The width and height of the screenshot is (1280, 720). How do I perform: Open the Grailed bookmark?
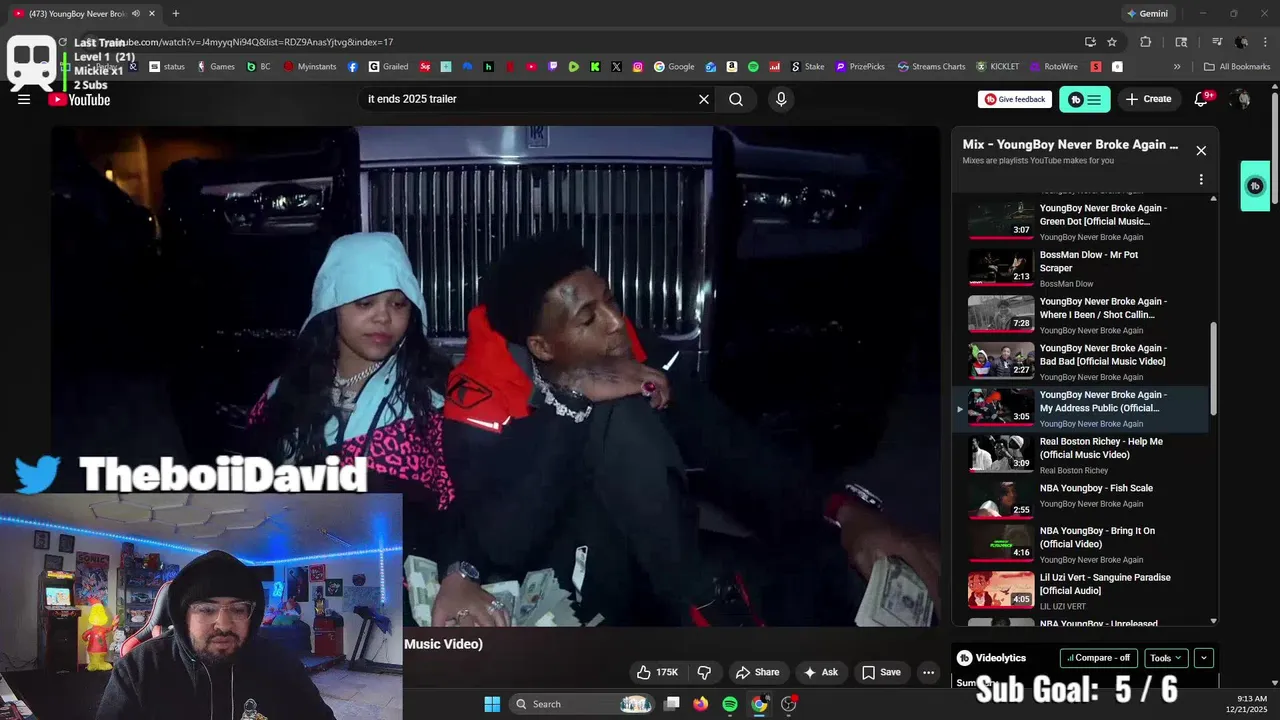click(x=388, y=67)
